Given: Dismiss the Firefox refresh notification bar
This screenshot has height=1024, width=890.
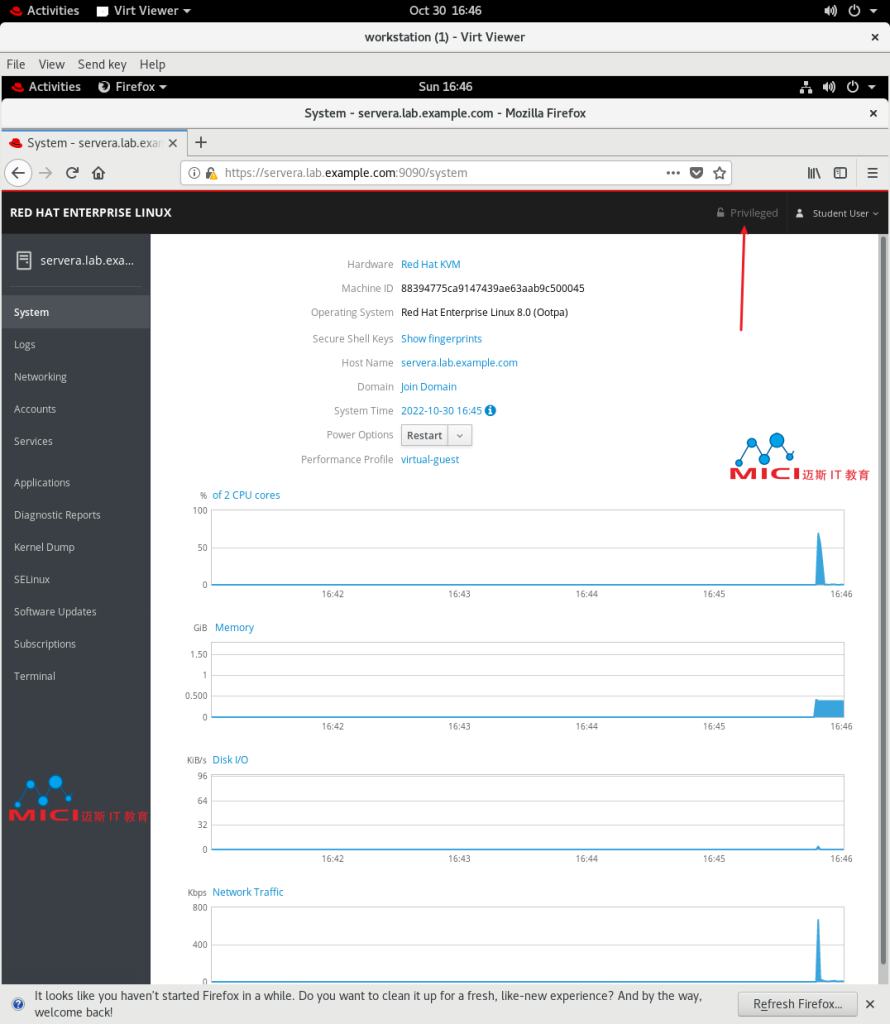Looking at the screenshot, I should [x=870, y=1004].
